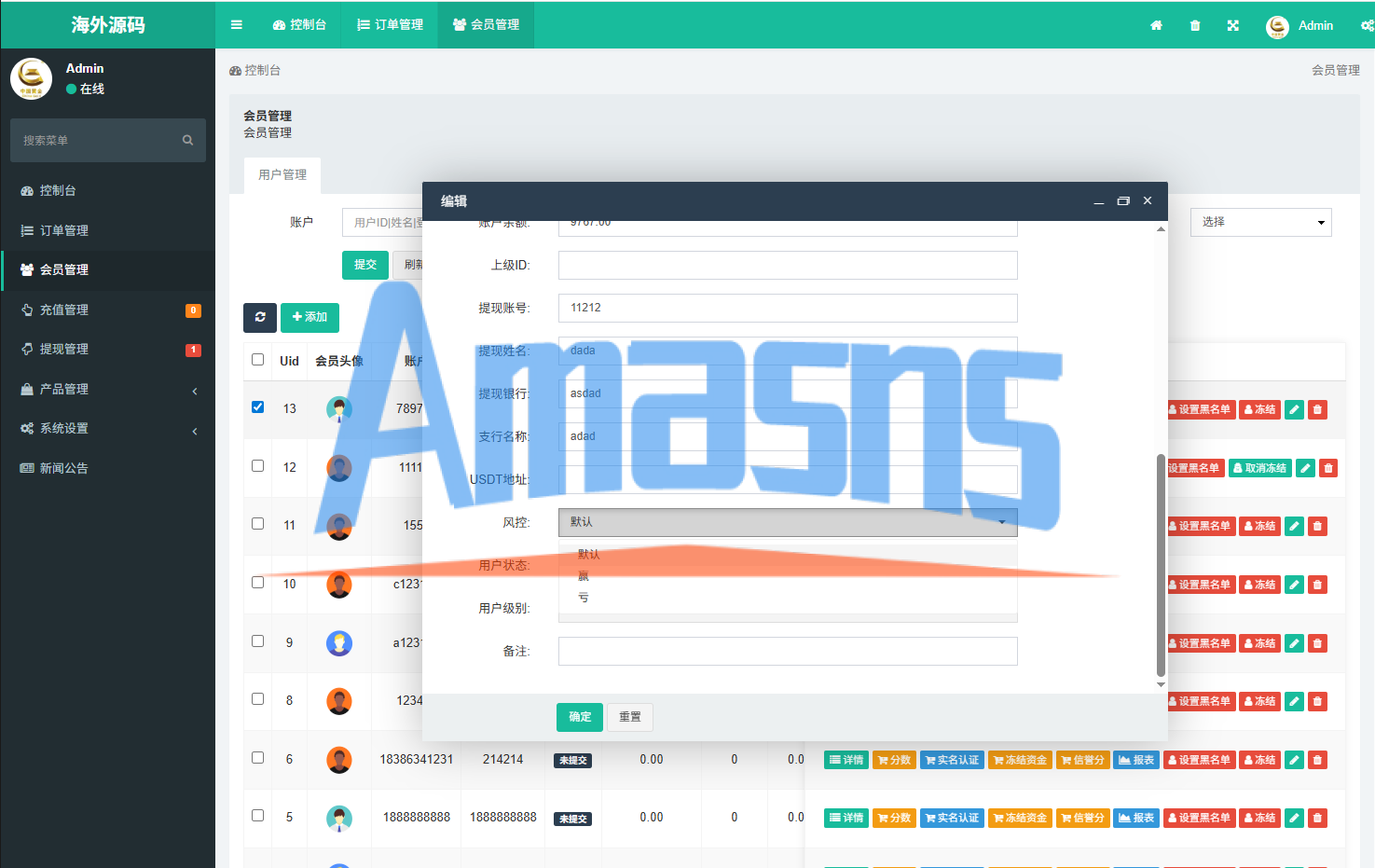The image size is (1375, 868).
Task: Select 充值管理 in the sidebar
Action: (x=107, y=310)
